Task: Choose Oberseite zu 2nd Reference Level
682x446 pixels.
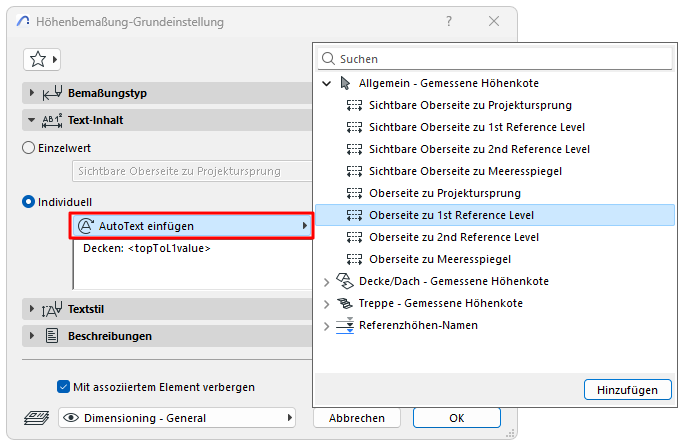Action: pos(495,237)
